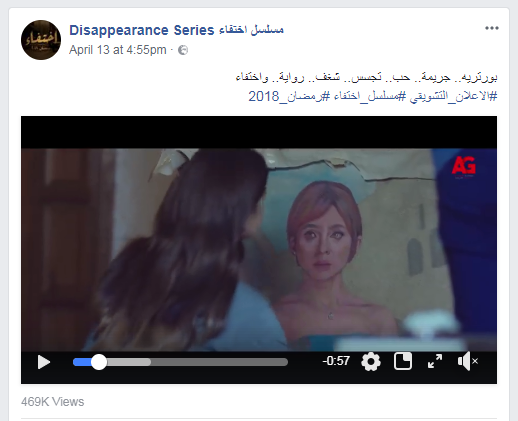Enter fullscreen video mode

point(435,361)
